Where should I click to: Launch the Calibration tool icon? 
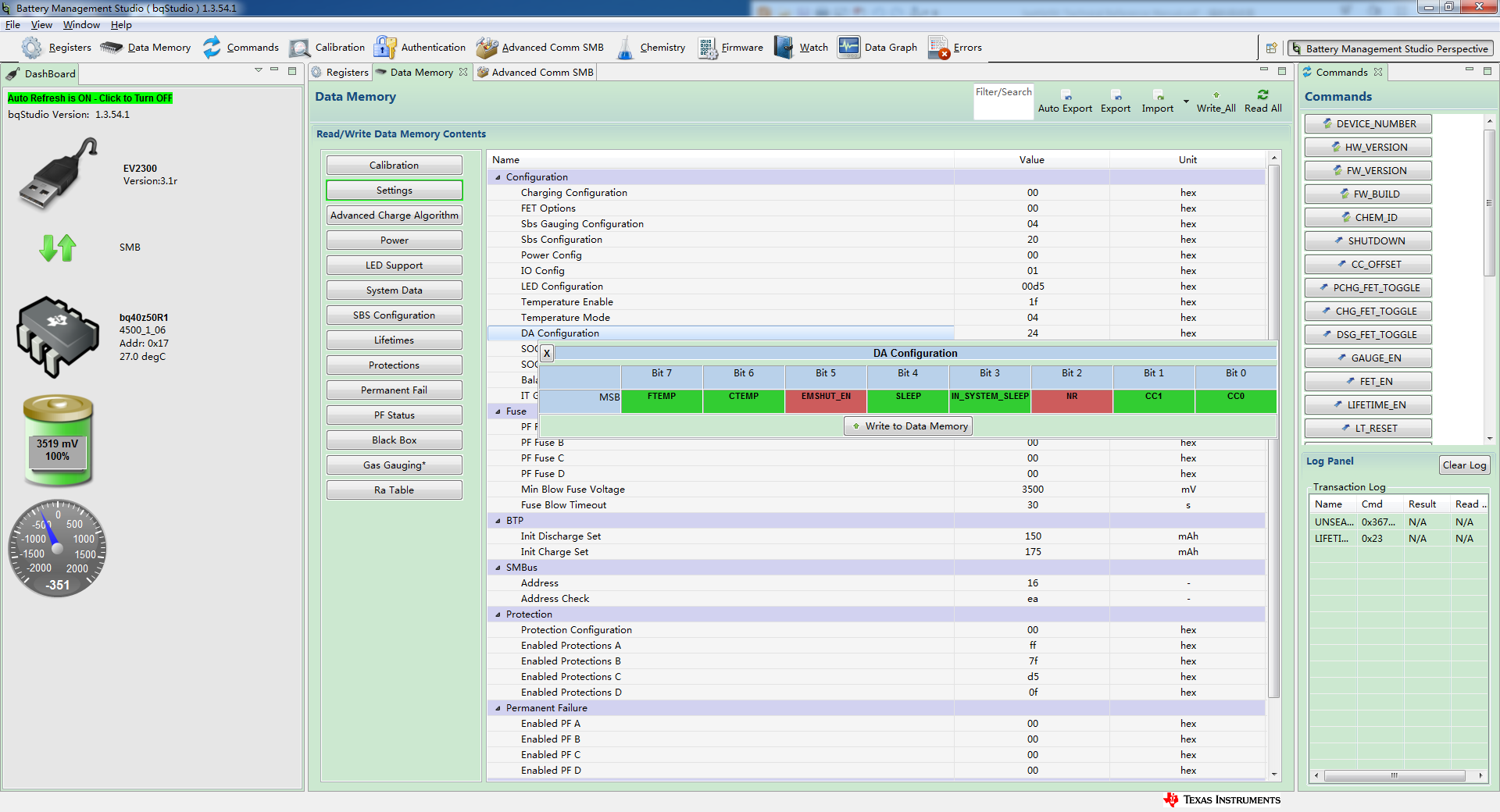tap(299, 48)
